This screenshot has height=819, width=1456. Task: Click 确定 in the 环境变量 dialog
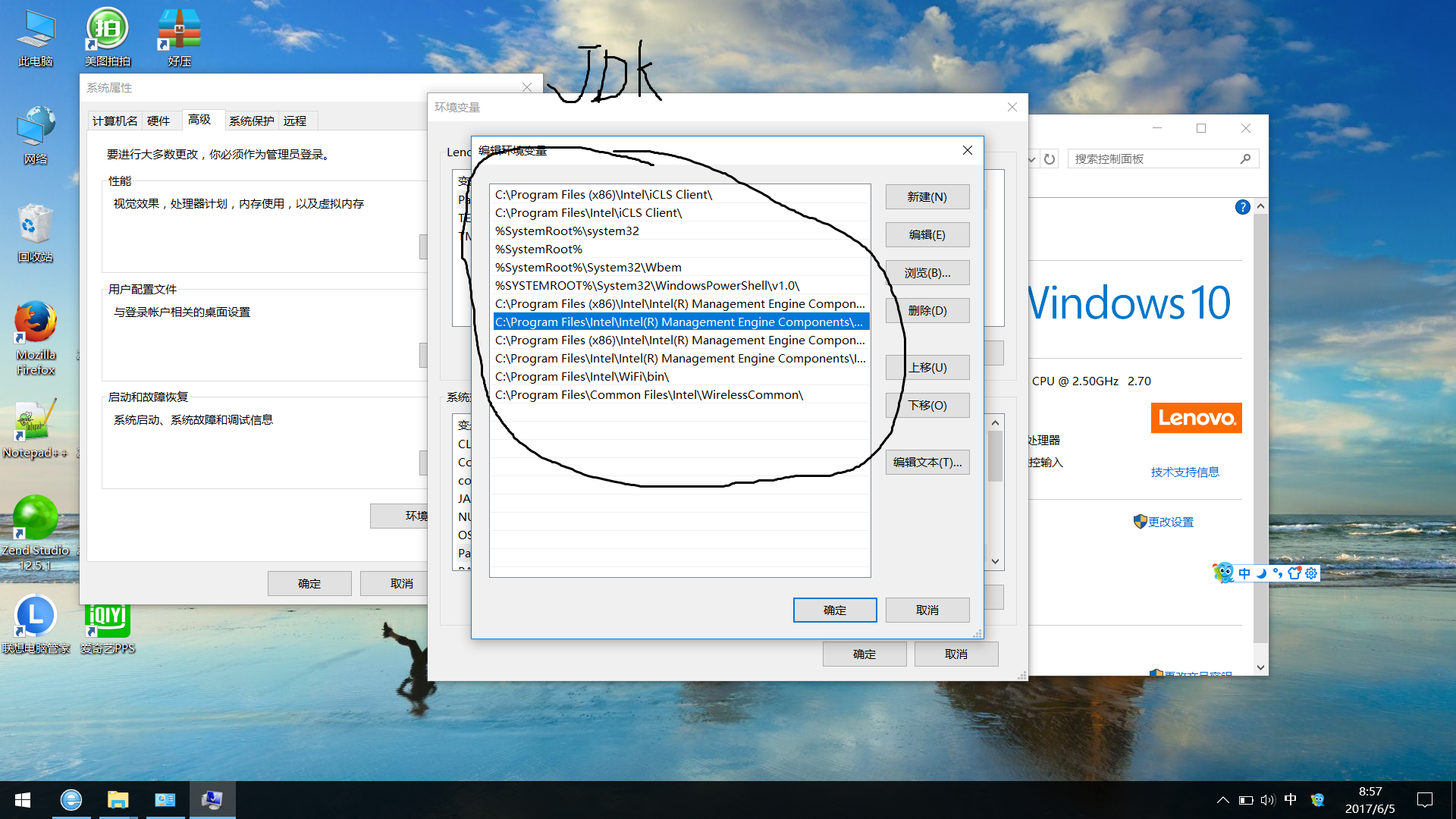click(864, 654)
